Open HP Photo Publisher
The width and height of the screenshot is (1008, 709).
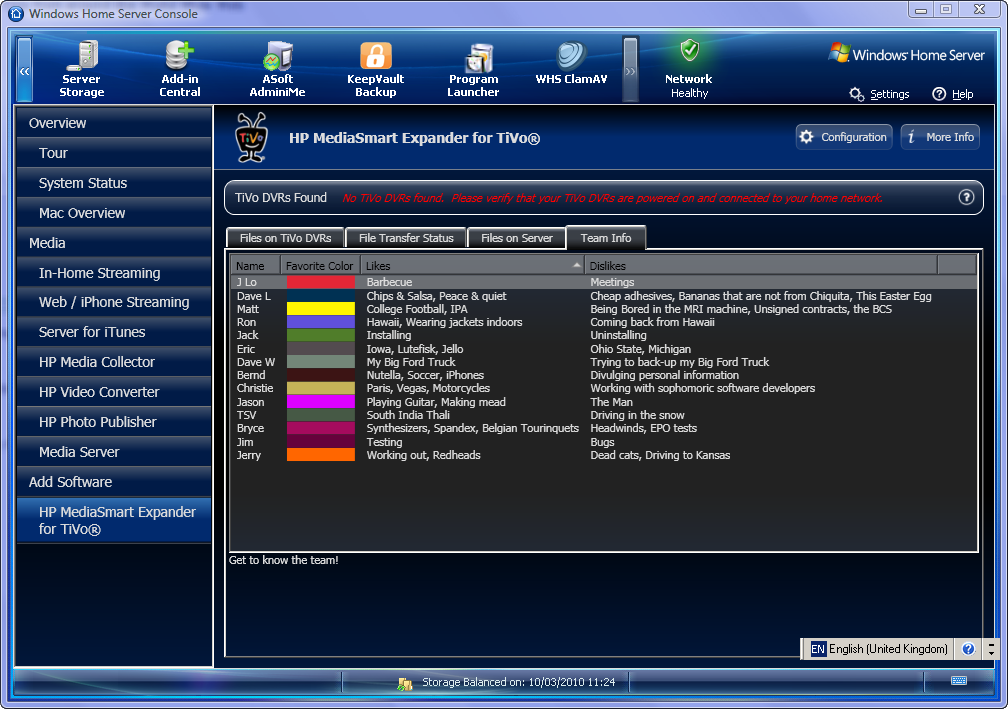114,422
